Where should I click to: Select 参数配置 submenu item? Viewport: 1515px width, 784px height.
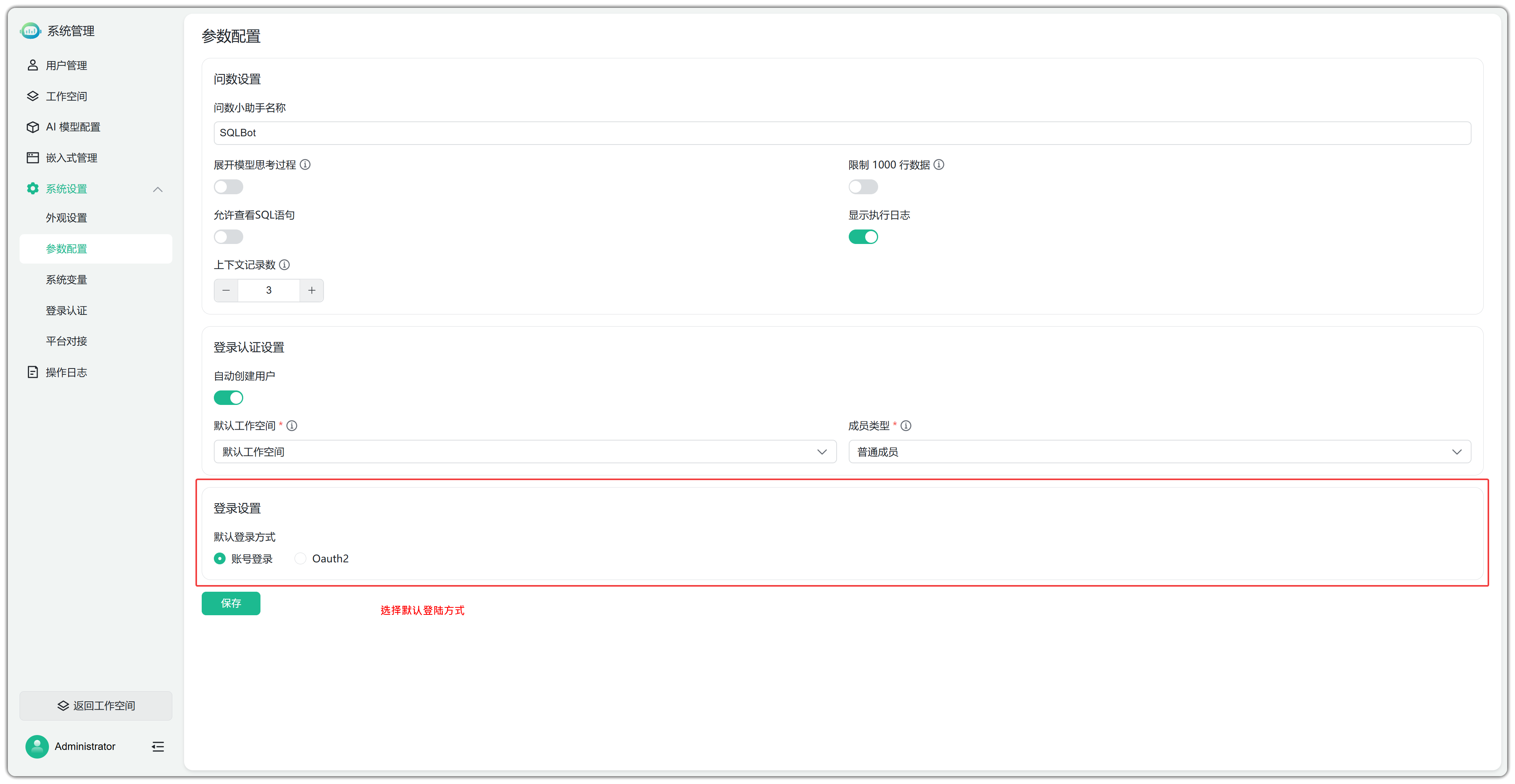(x=96, y=249)
